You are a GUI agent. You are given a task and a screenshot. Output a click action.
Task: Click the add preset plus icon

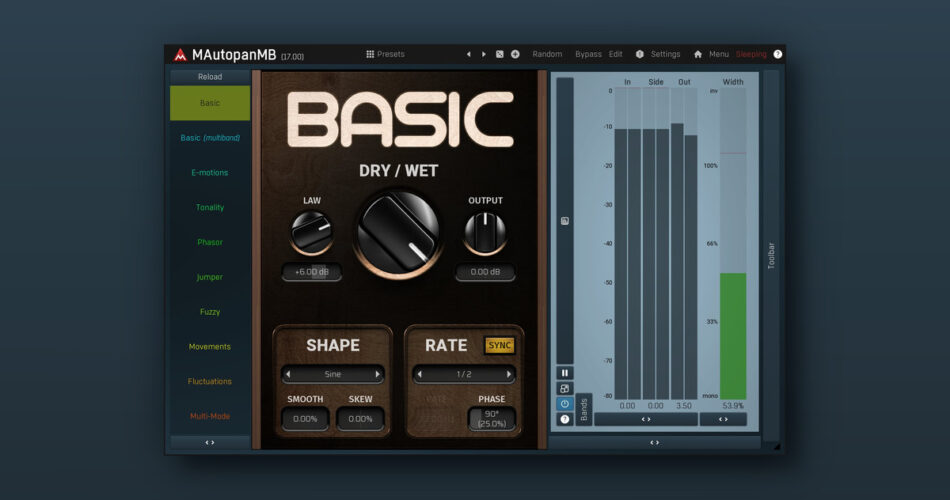(x=515, y=54)
